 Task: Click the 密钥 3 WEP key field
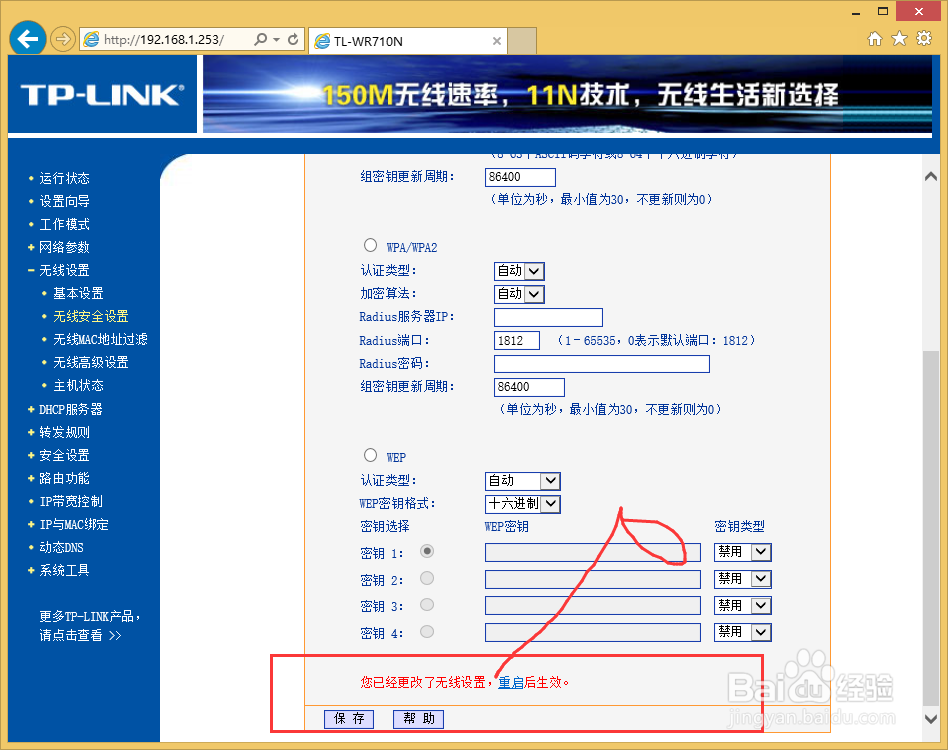pyautogui.click(x=592, y=606)
